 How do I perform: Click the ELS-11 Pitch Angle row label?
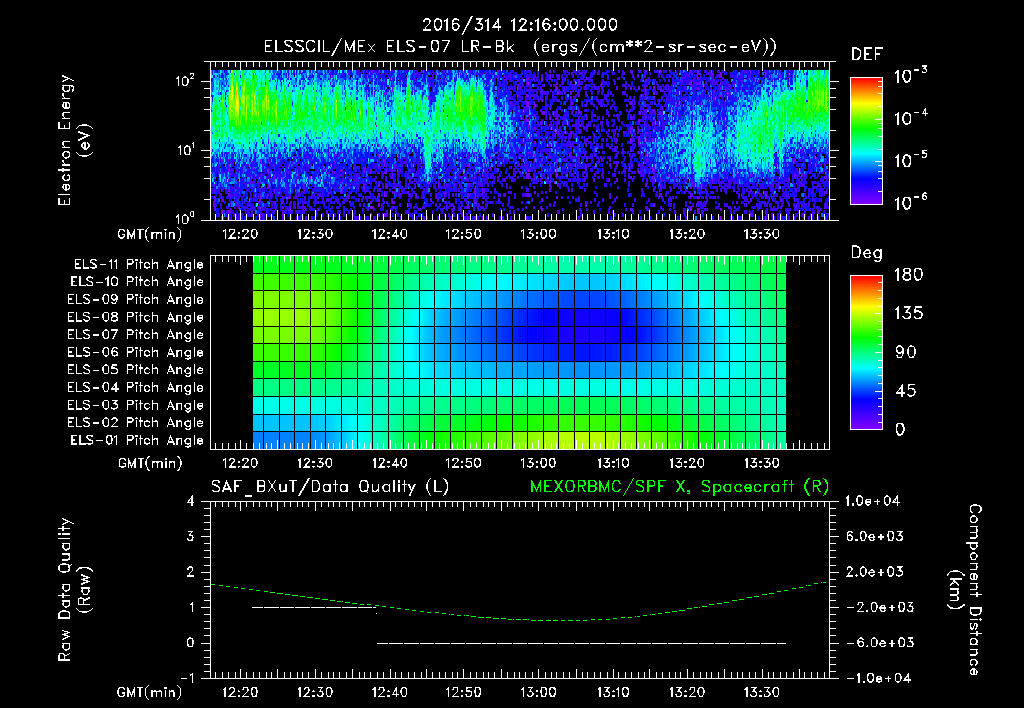(138, 265)
